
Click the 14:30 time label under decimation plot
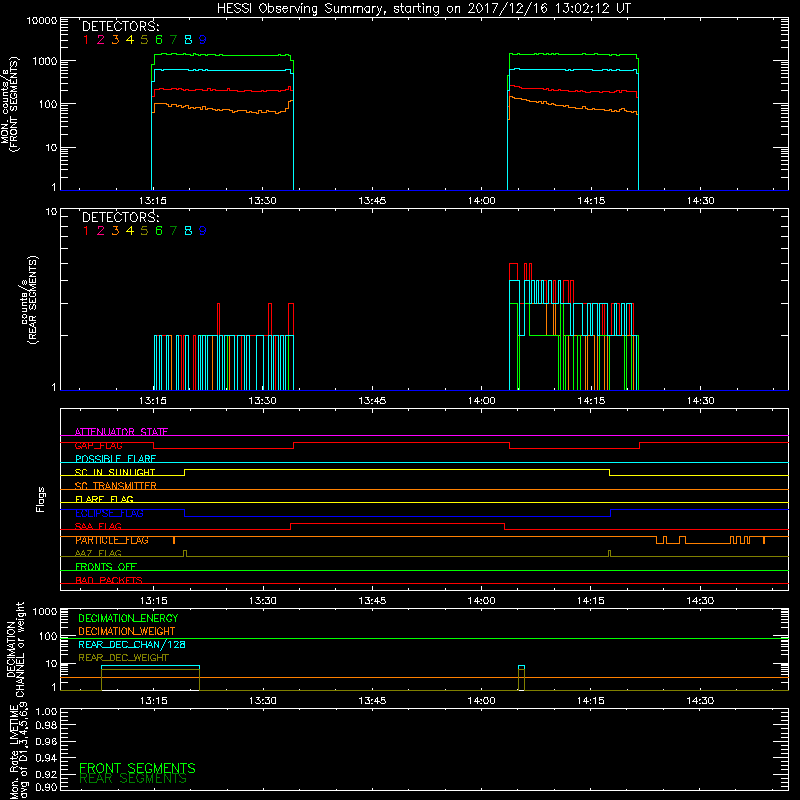pos(701,701)
